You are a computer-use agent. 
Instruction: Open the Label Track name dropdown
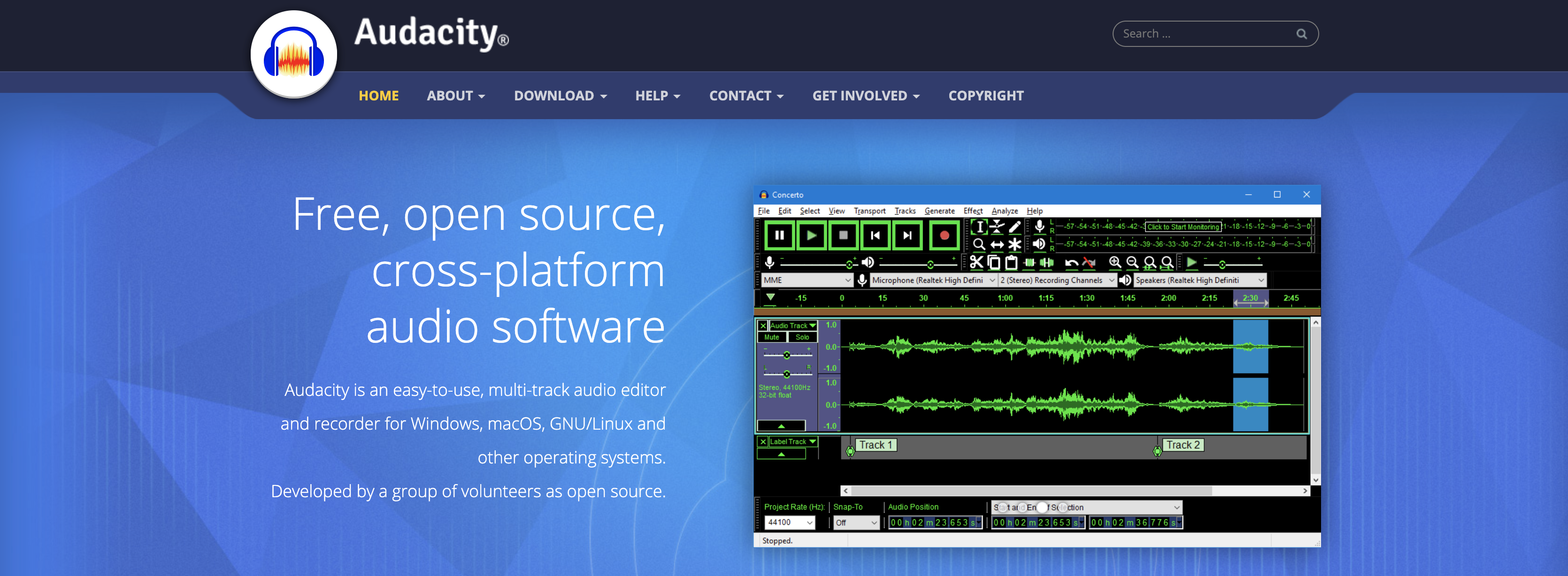point(793,441)
